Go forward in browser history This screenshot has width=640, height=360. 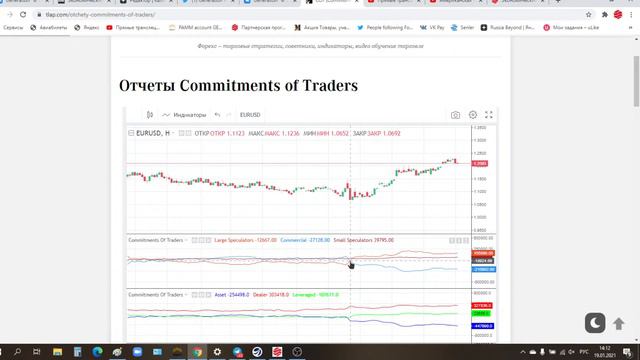coord(10,15)
